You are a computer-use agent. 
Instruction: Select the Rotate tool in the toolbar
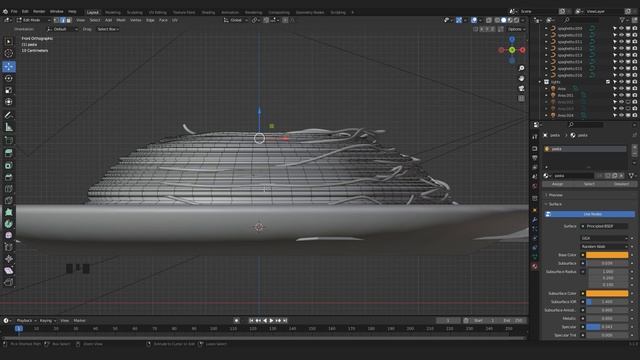[9, 78]
